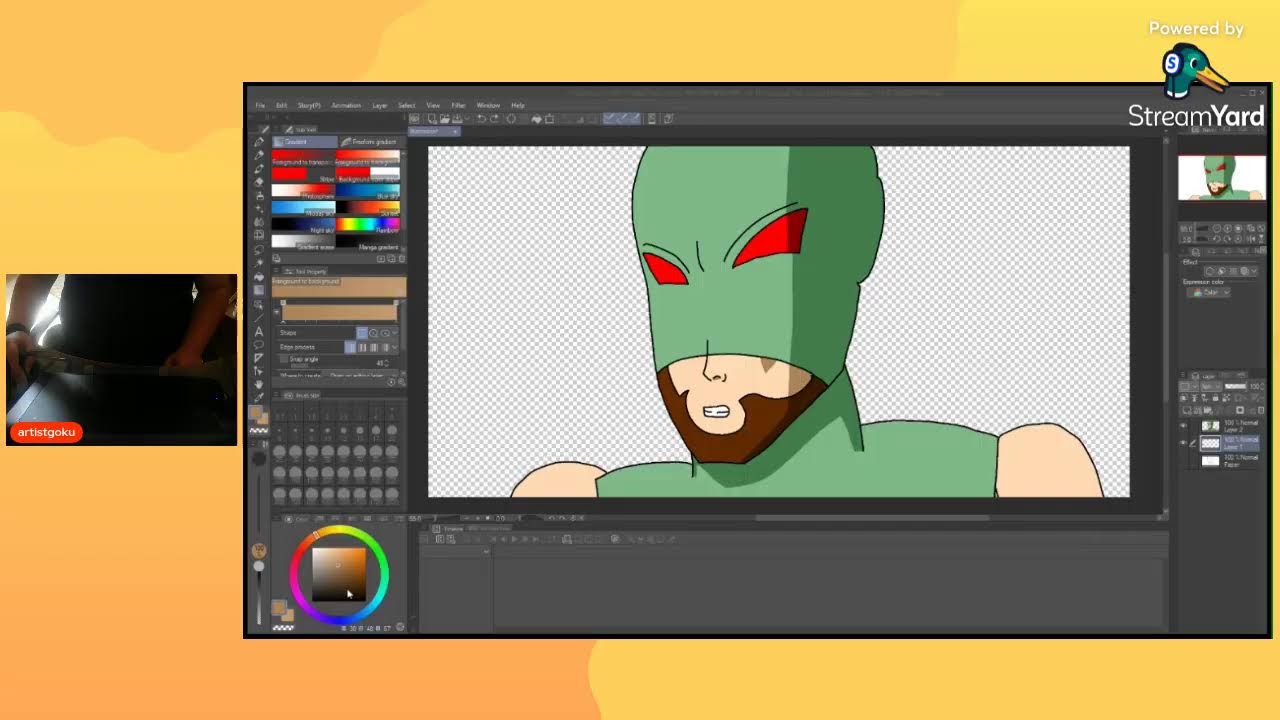Select the transparent color swatch below color wheel
This screenshot has height=720, width=1280.
click(x=283, y=628)
